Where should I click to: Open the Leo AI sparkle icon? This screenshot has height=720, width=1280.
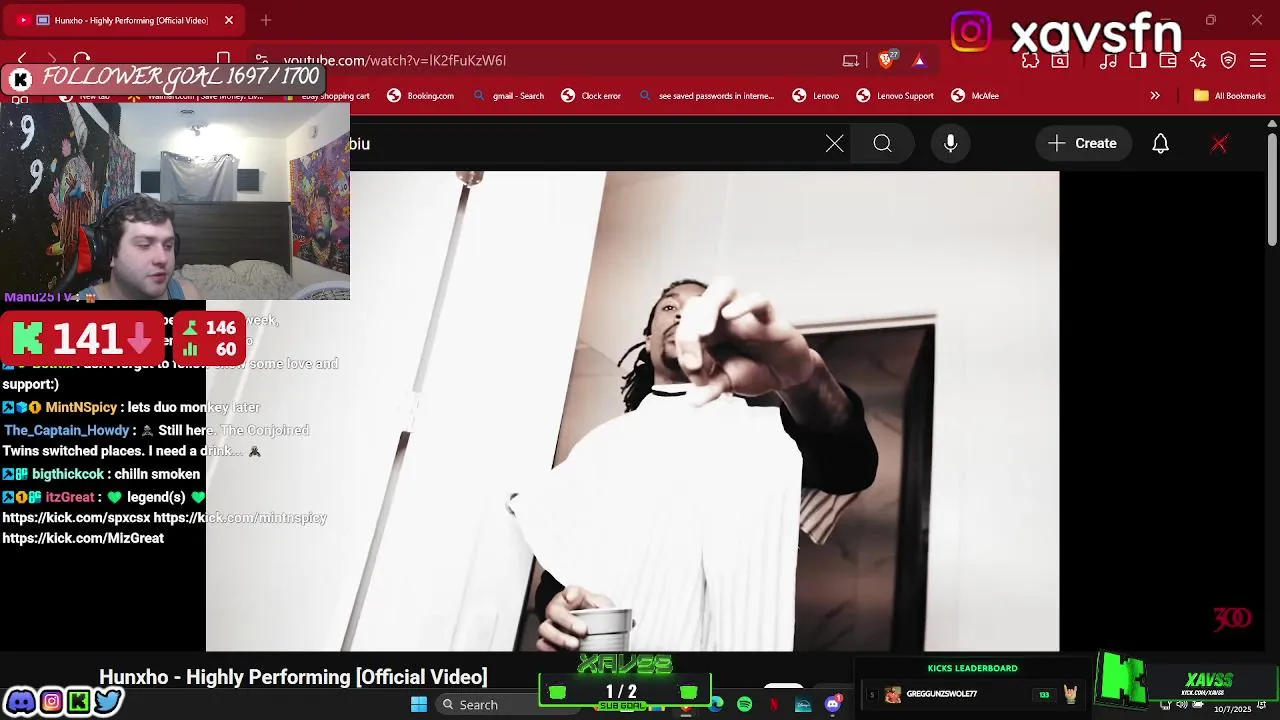point(1198,61)
